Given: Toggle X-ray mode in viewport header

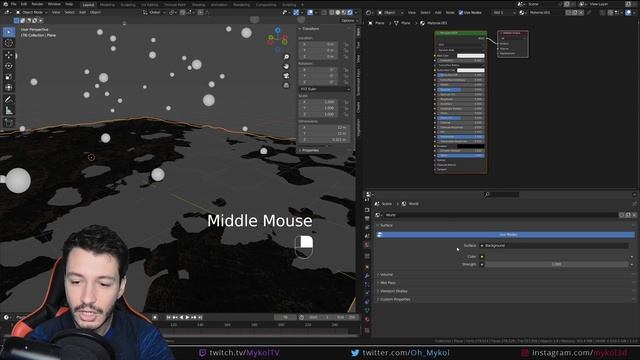Looking at the screenshot, I should (324, 13).
